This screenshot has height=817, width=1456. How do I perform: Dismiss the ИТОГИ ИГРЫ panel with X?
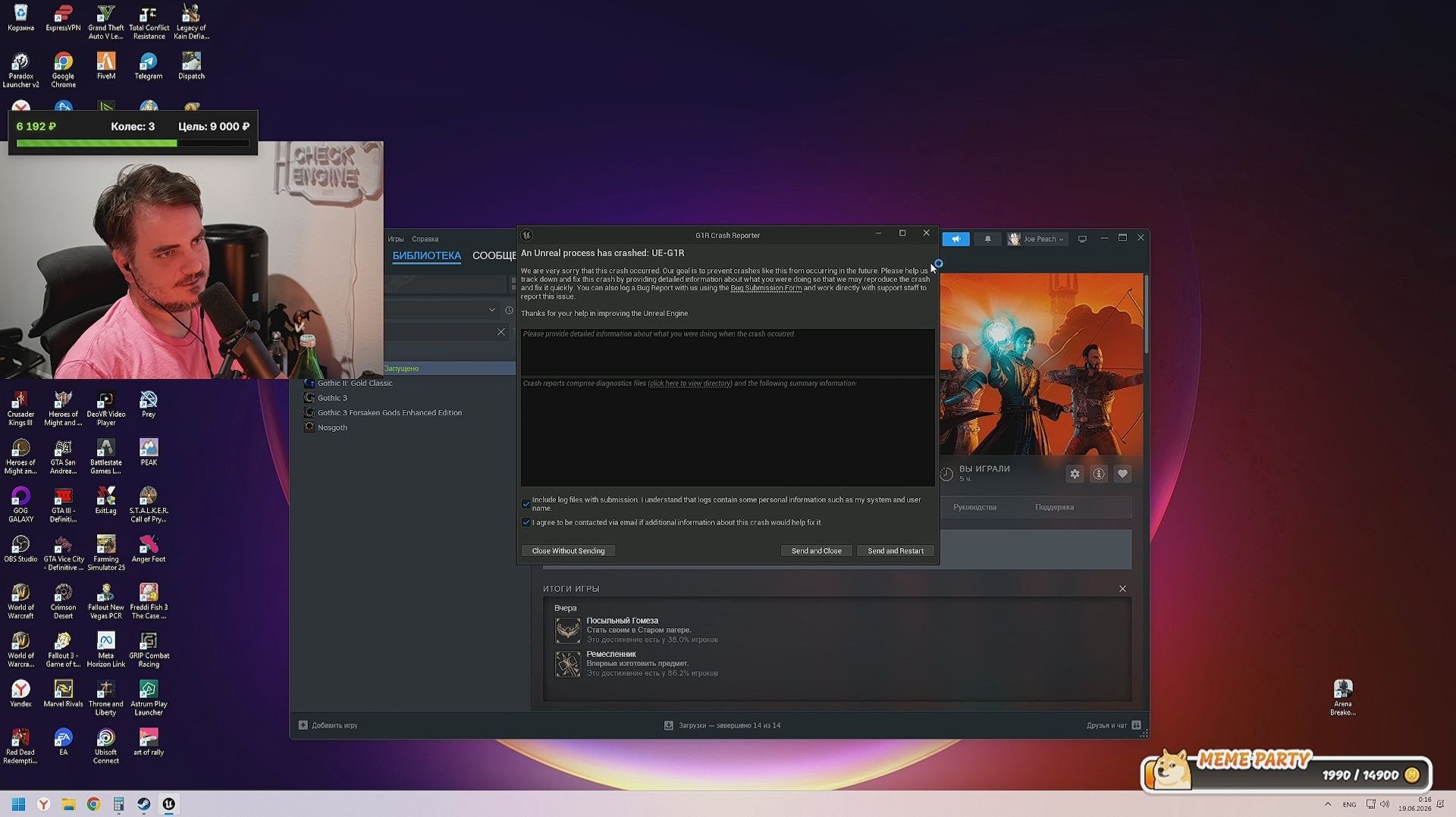pos(1122,589)
